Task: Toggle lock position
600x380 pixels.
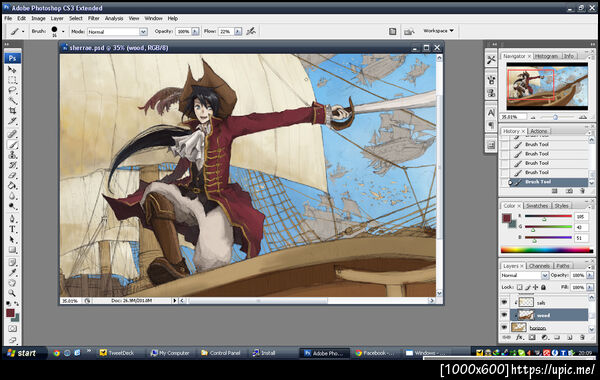Action: (x=535, y=287)
